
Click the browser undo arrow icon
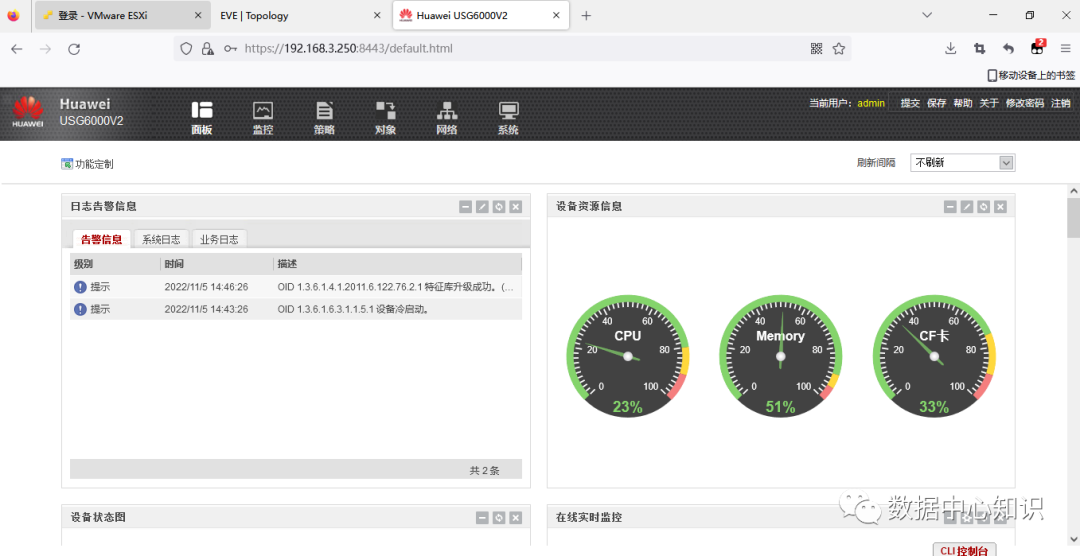(1008, 48)
